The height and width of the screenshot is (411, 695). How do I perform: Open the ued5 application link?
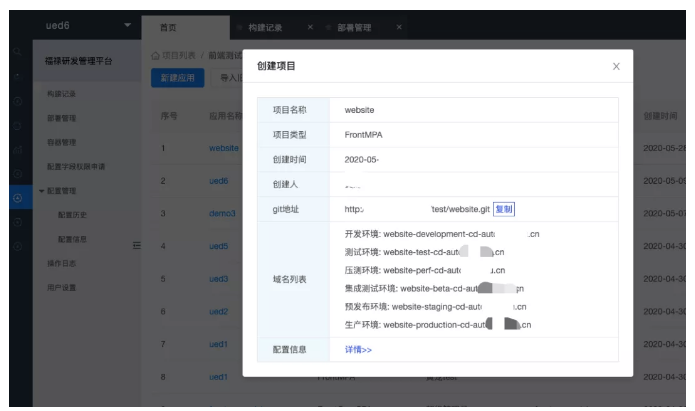(219, 246)
